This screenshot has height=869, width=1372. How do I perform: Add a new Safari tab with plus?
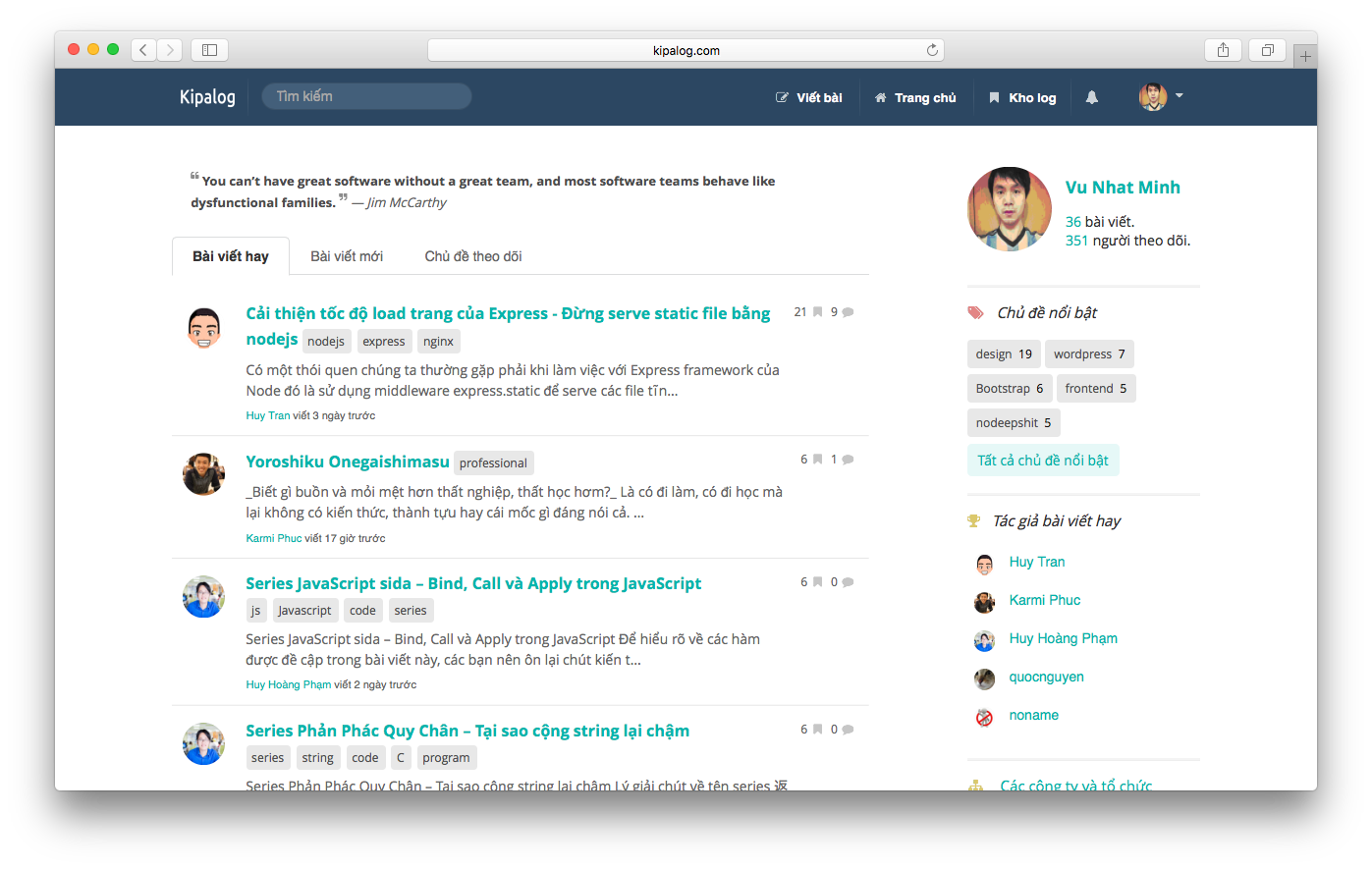pos(1304,56)
